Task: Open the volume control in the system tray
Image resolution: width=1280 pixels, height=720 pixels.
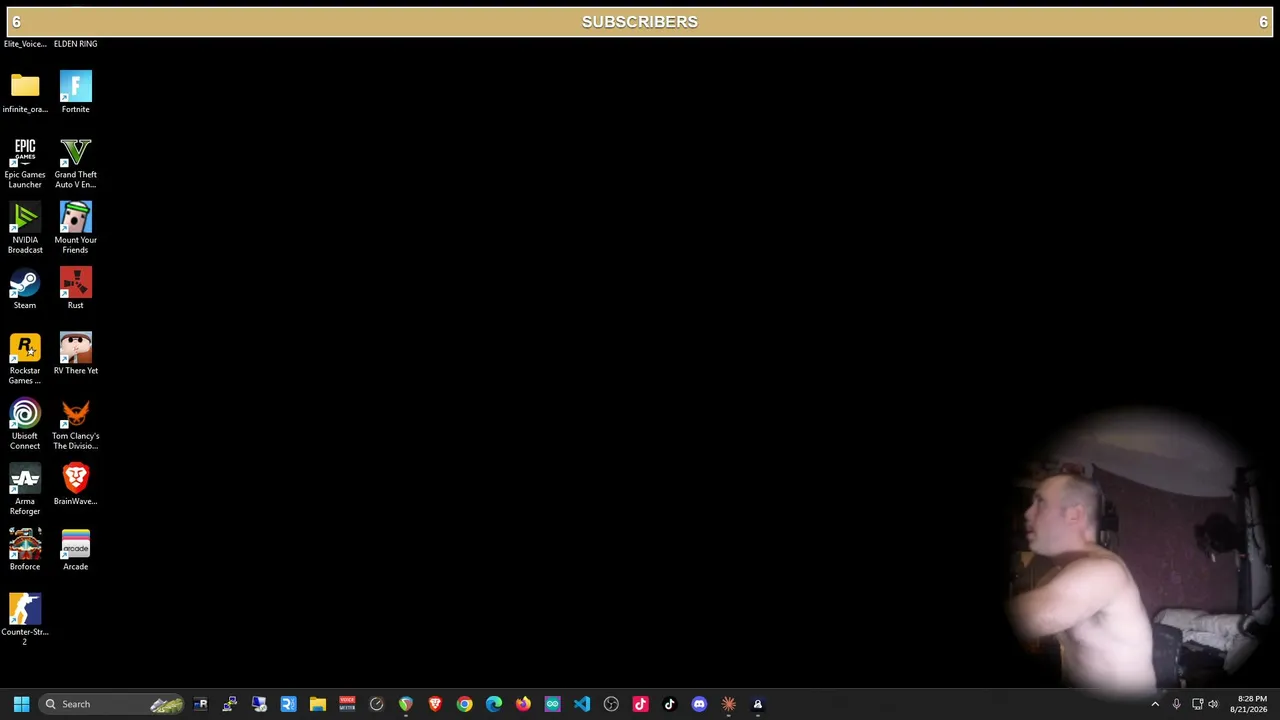Action: click(x=1214, y=704)
